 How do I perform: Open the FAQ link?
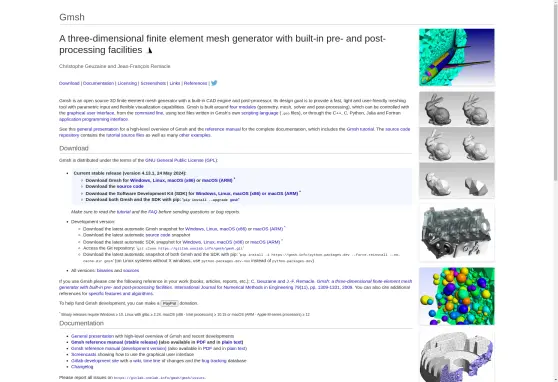[x=152, y=212]
